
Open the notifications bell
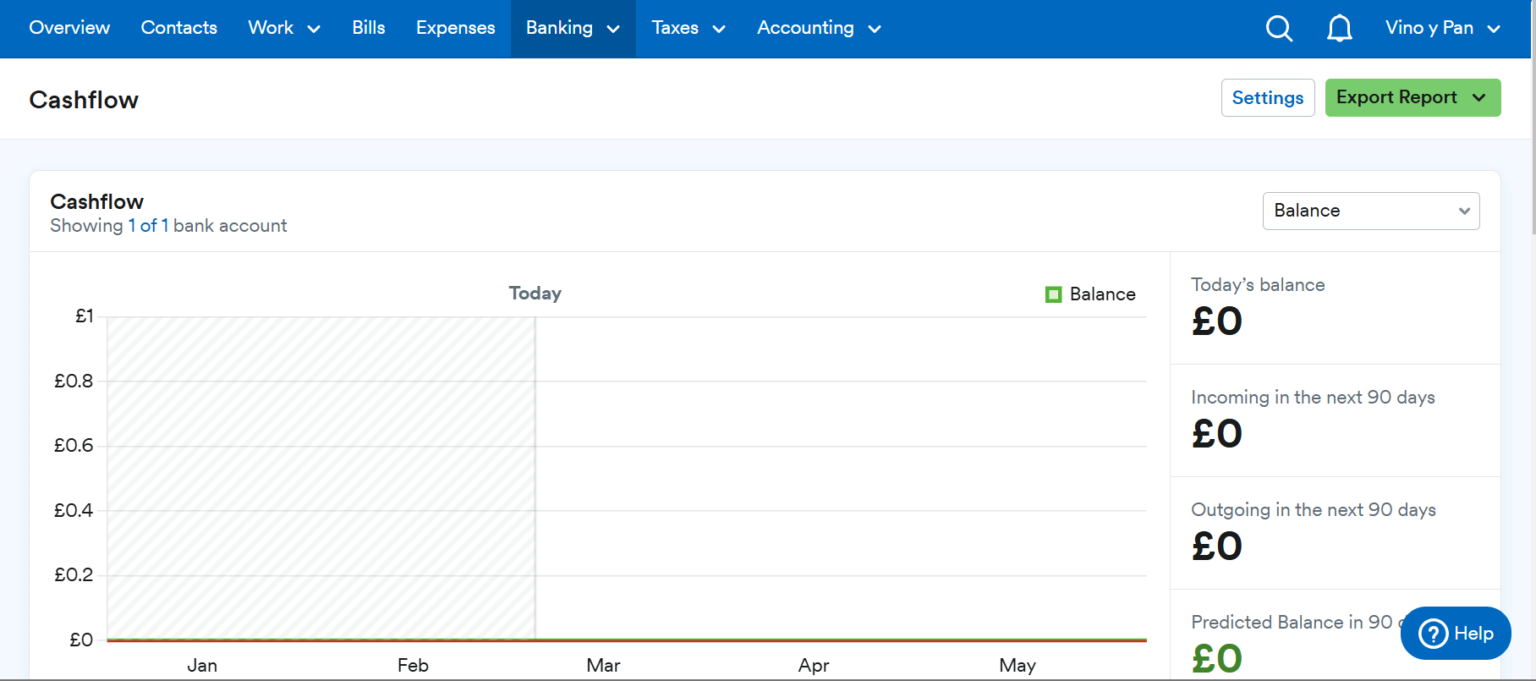1339,29
